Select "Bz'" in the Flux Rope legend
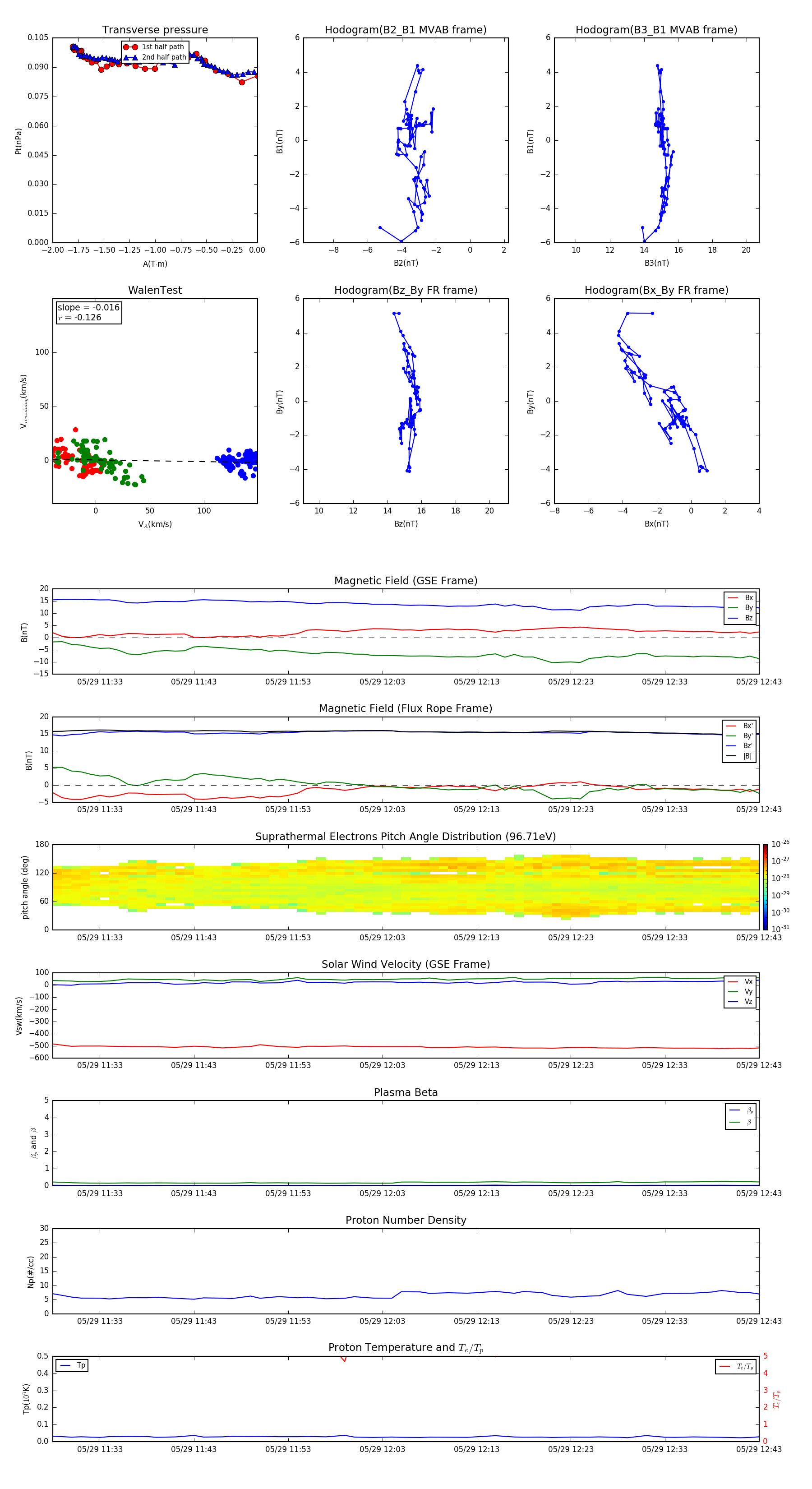Viewport: 812px width, 1489px height. point(740,746)
